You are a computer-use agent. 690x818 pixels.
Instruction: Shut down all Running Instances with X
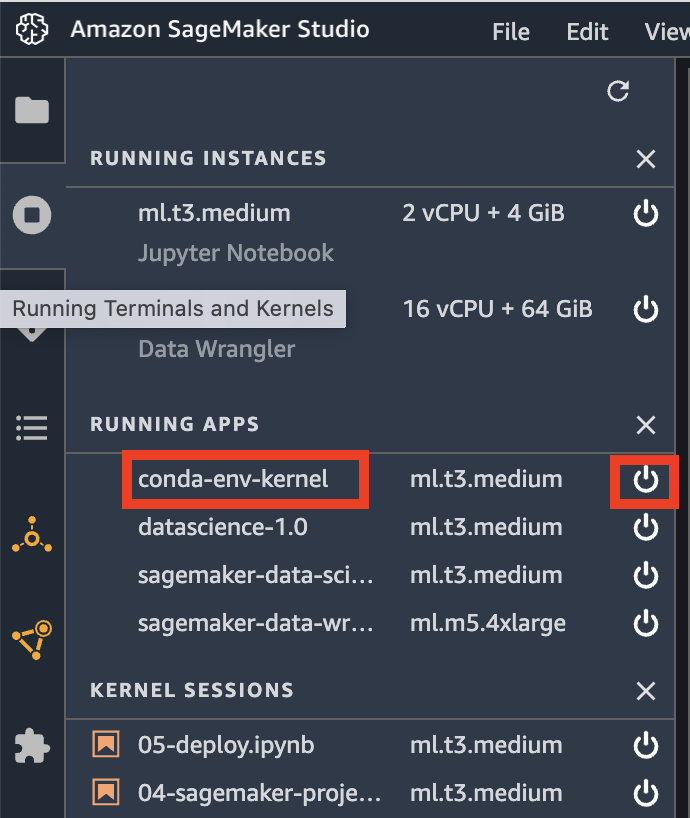(646, 159)
